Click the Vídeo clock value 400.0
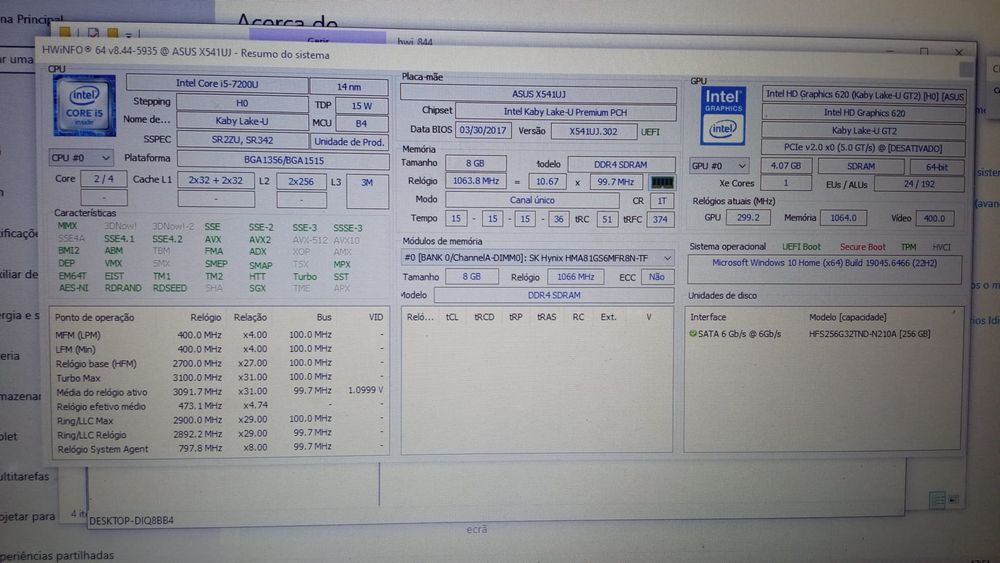The height and width of the screenshot is (563, 1000). (934, 219)
